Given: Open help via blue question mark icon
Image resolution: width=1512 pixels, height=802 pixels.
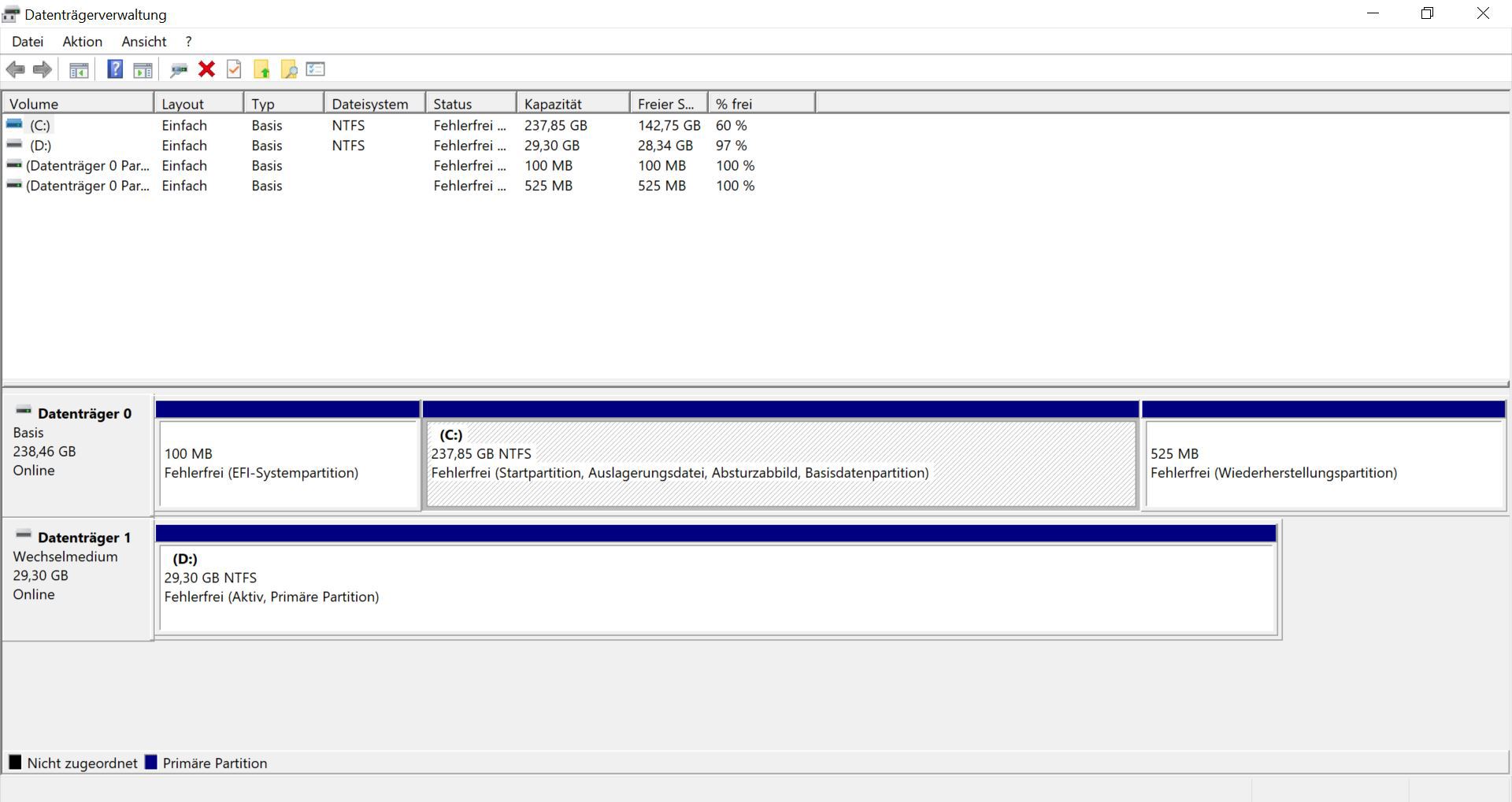Looking at the screenshot, I should (115, 69).
